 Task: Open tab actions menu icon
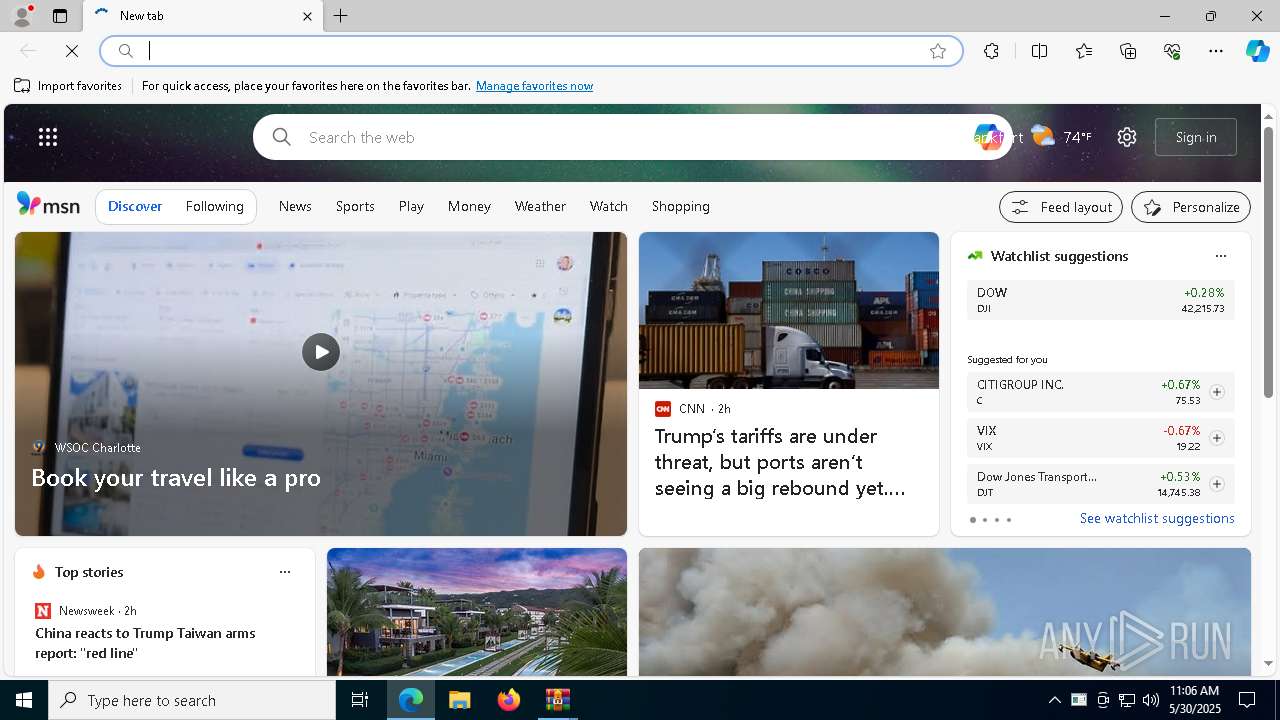coord(60,16)
